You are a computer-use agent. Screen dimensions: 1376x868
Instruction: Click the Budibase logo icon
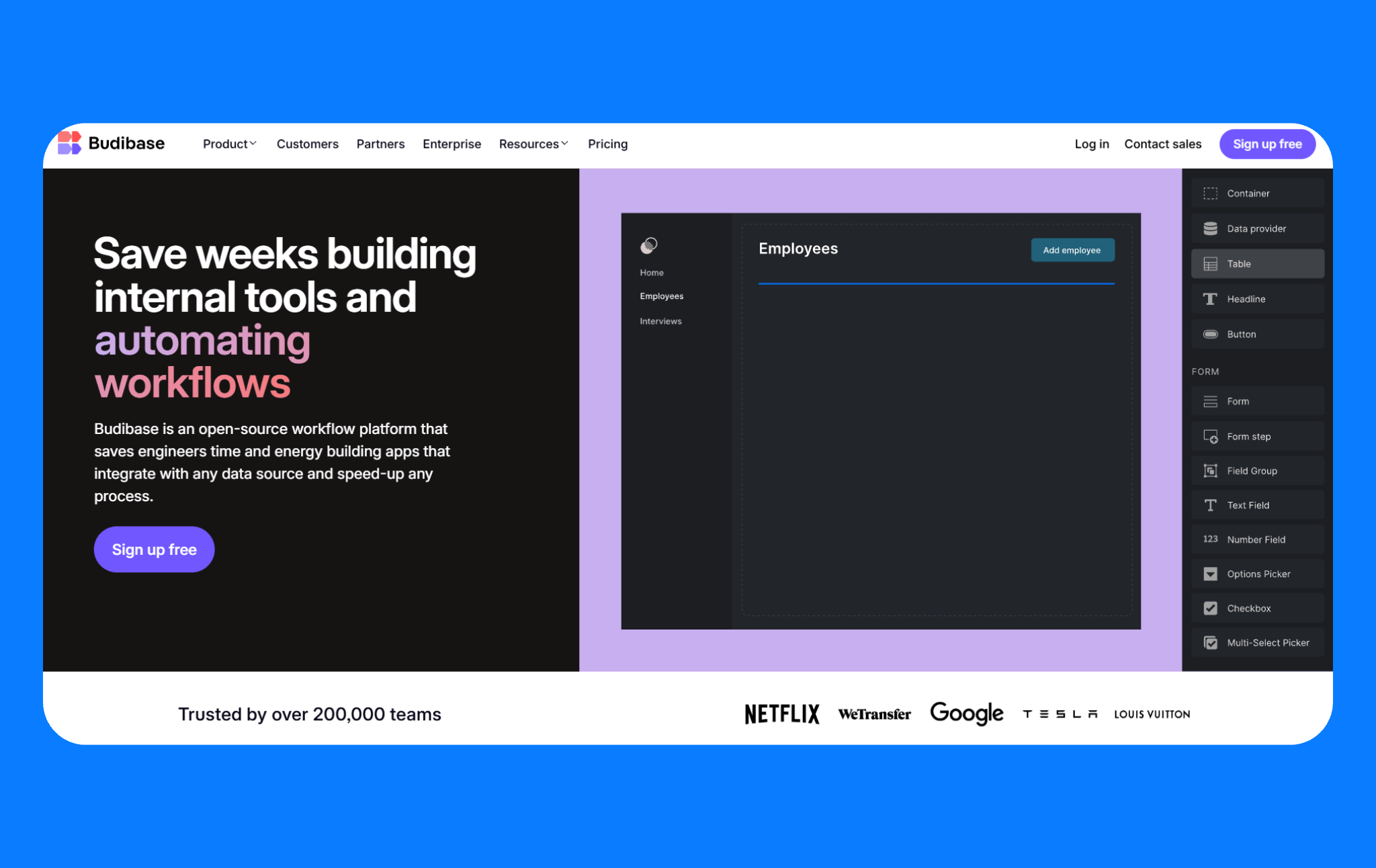point(69,143)
